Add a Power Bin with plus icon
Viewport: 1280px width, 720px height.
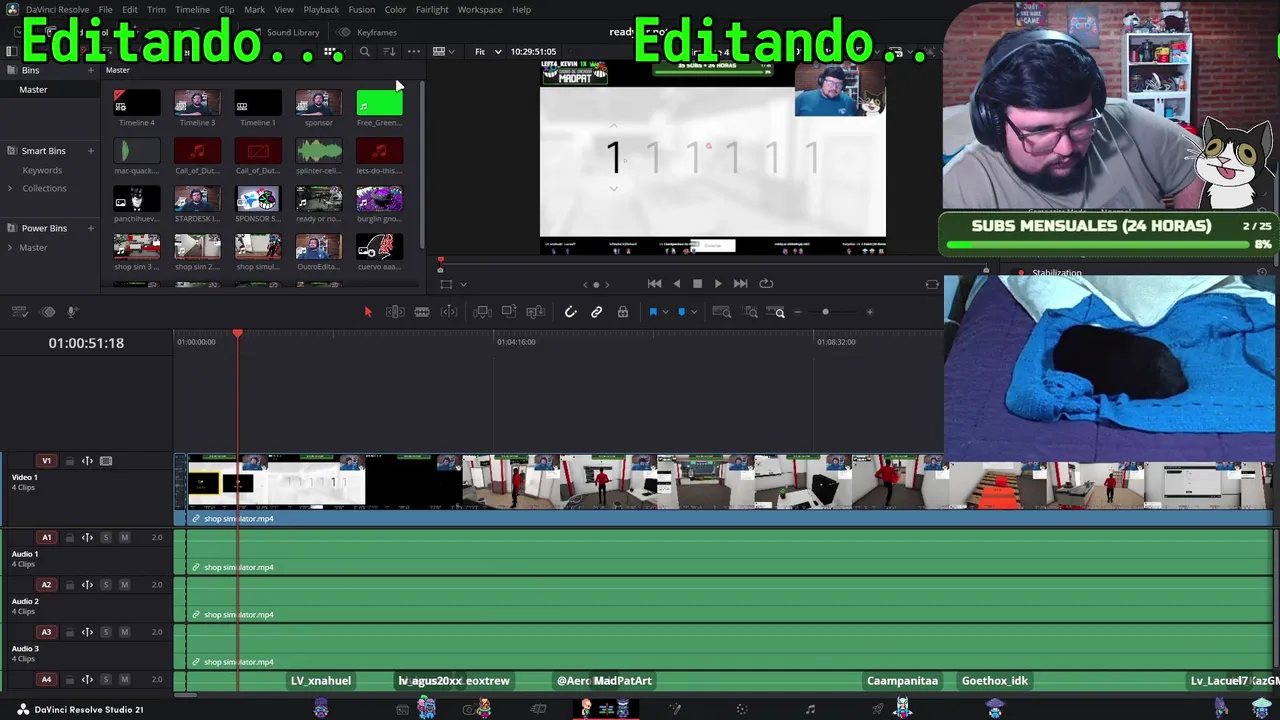pyautogui.click(x=91, y=228)
